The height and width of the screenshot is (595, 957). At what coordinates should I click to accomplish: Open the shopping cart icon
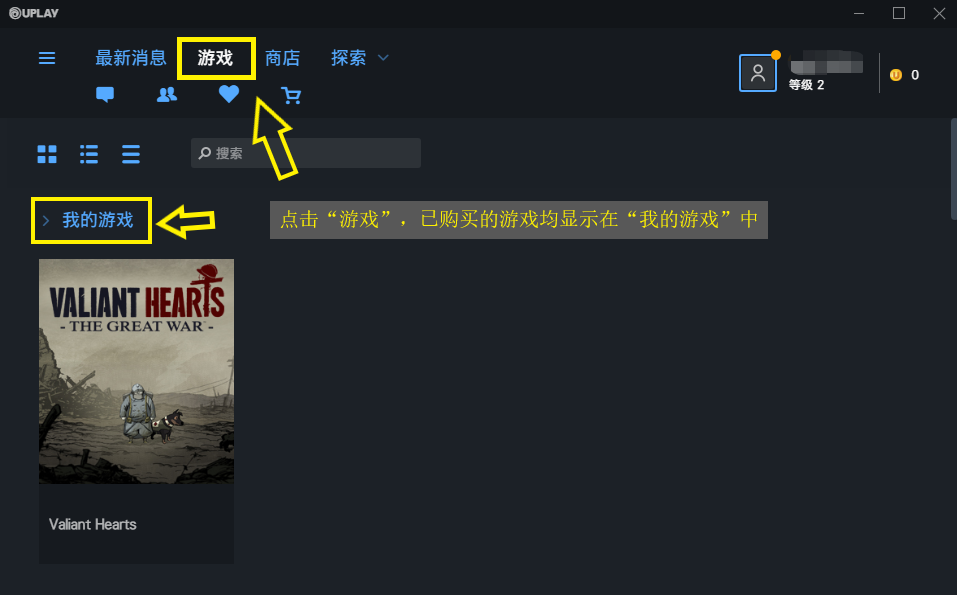click(x=291, y=95)
